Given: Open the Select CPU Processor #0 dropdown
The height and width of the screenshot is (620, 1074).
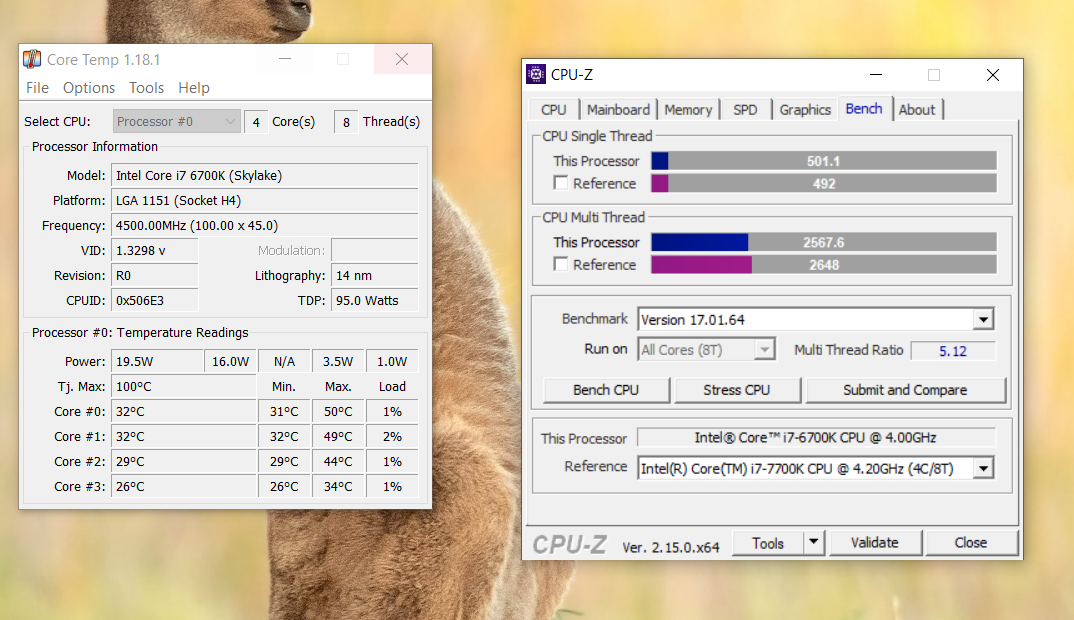Looking at the screenshot, I should coord(177,121).
